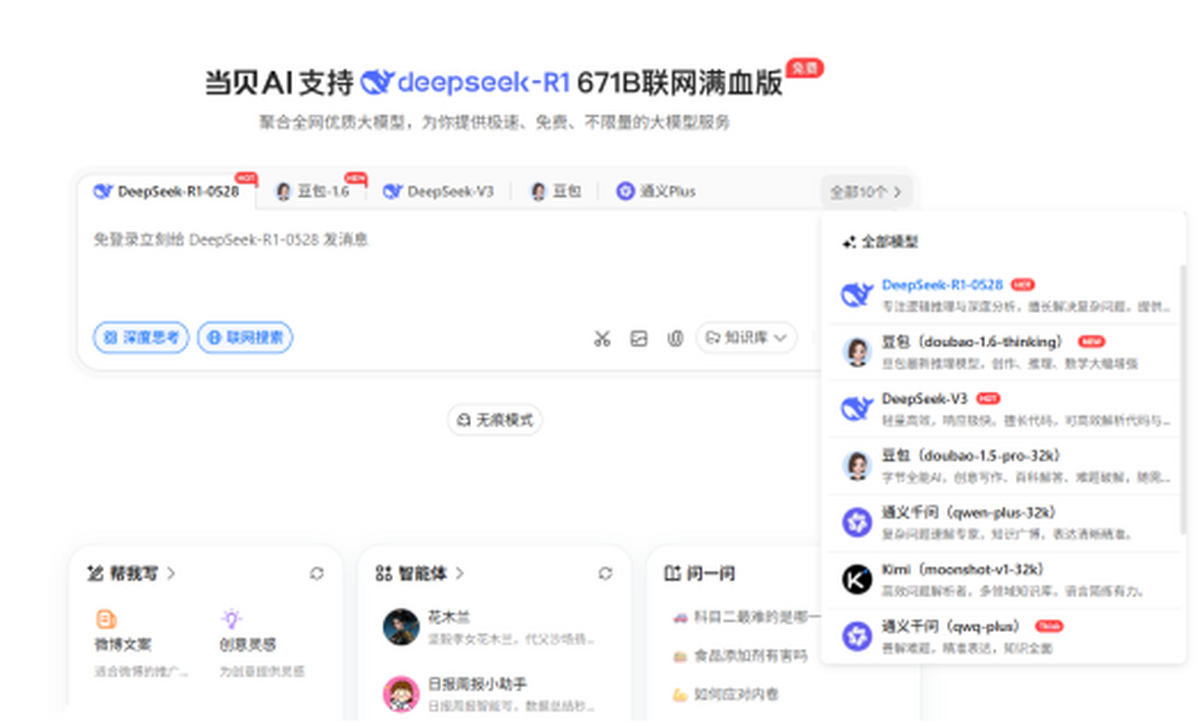Viewport: 1200px width, 723px height.
Task: Toggle 深度思考 deep thinking mode
Action: pyautogui.click(x=141, y=338)
